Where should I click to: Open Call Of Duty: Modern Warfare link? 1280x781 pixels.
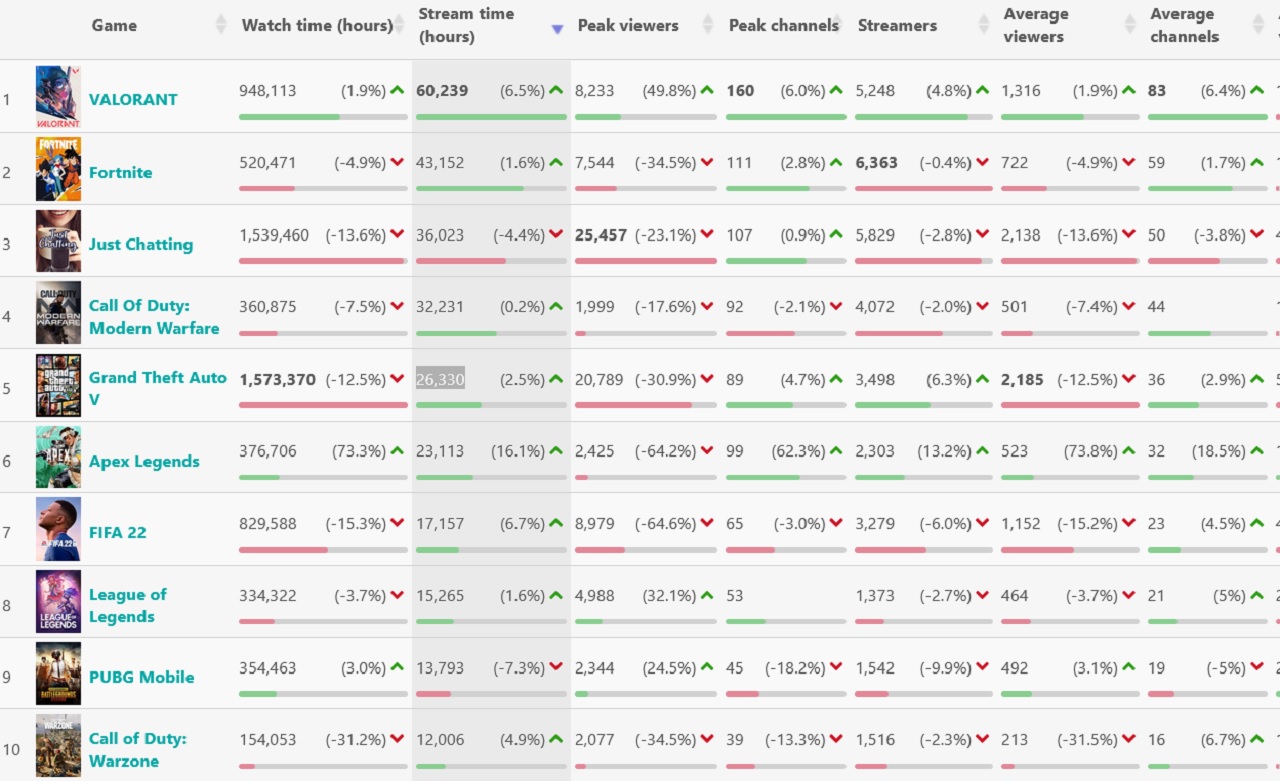click(x=154, y=317)
